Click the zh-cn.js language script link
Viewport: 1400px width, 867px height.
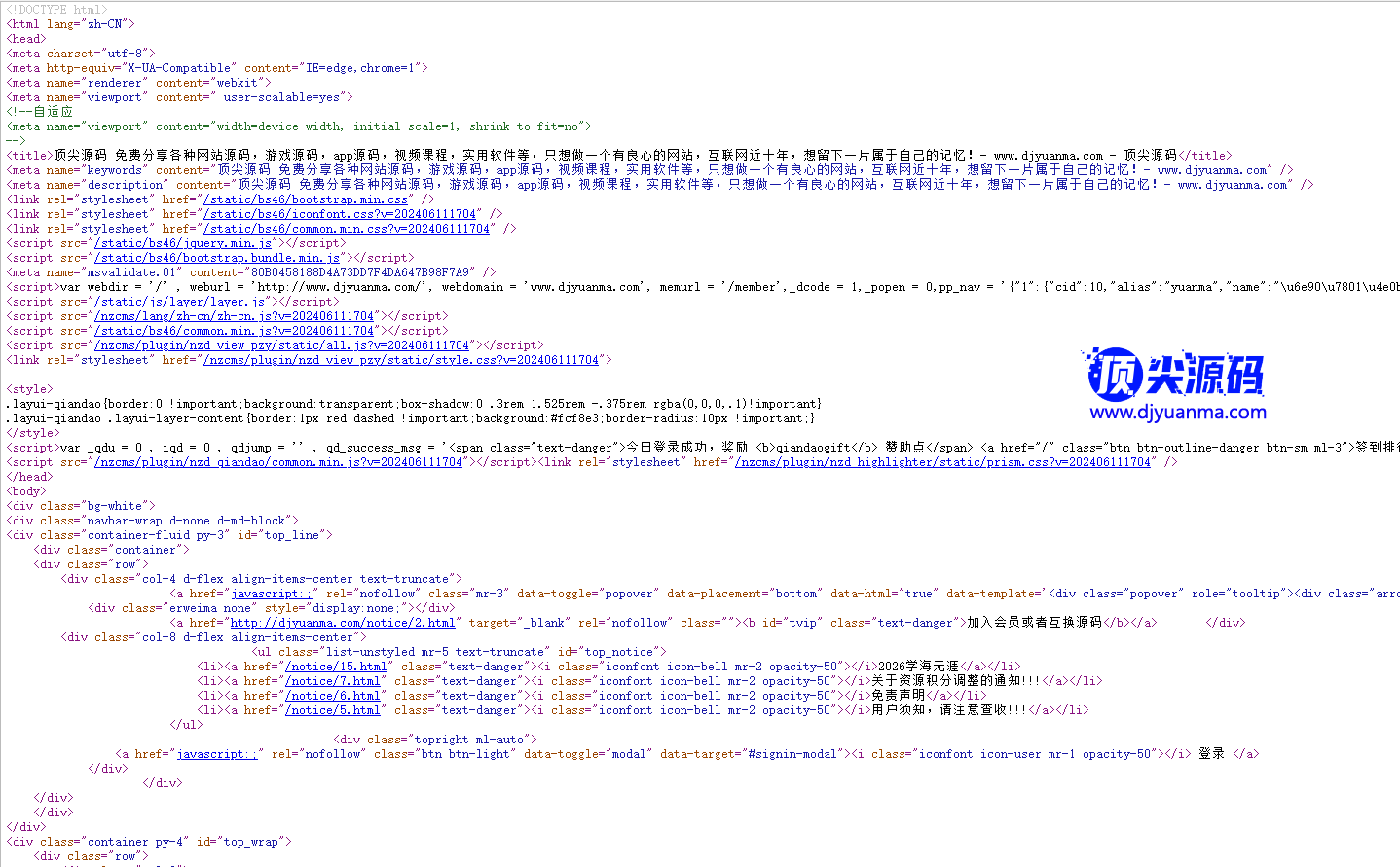click(234, 316)
